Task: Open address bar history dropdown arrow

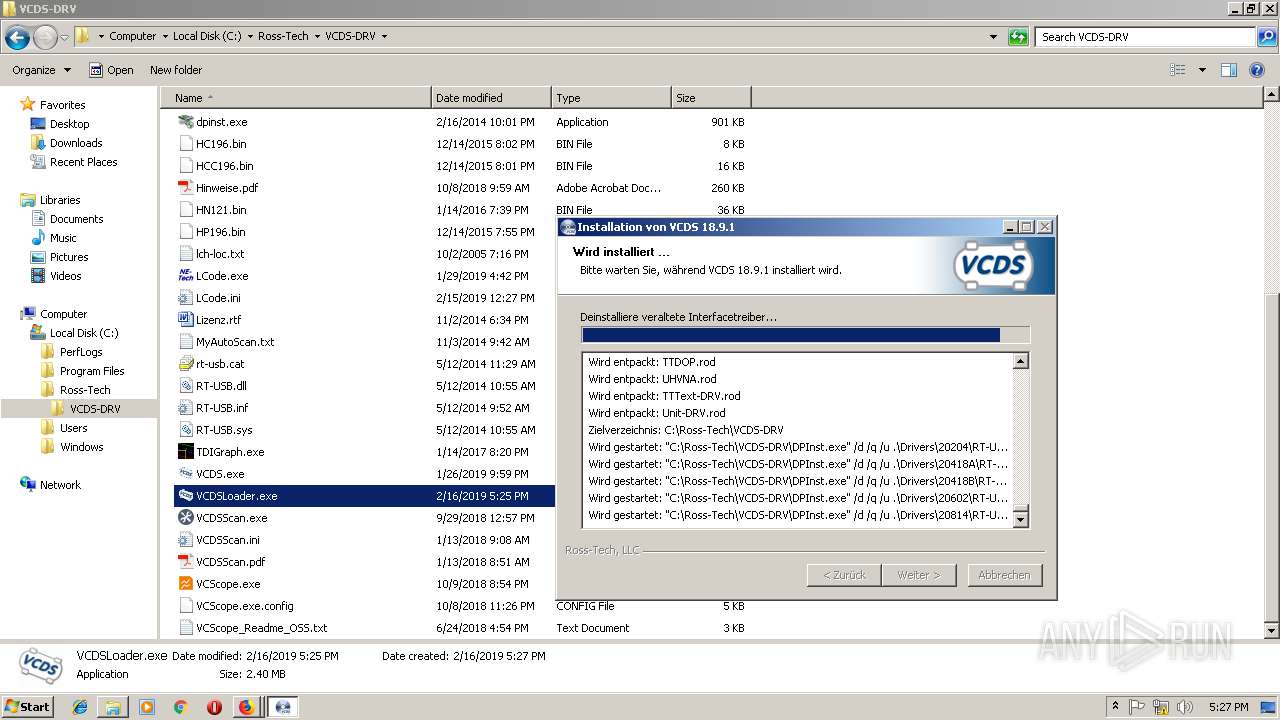Action: click(993, 37)
